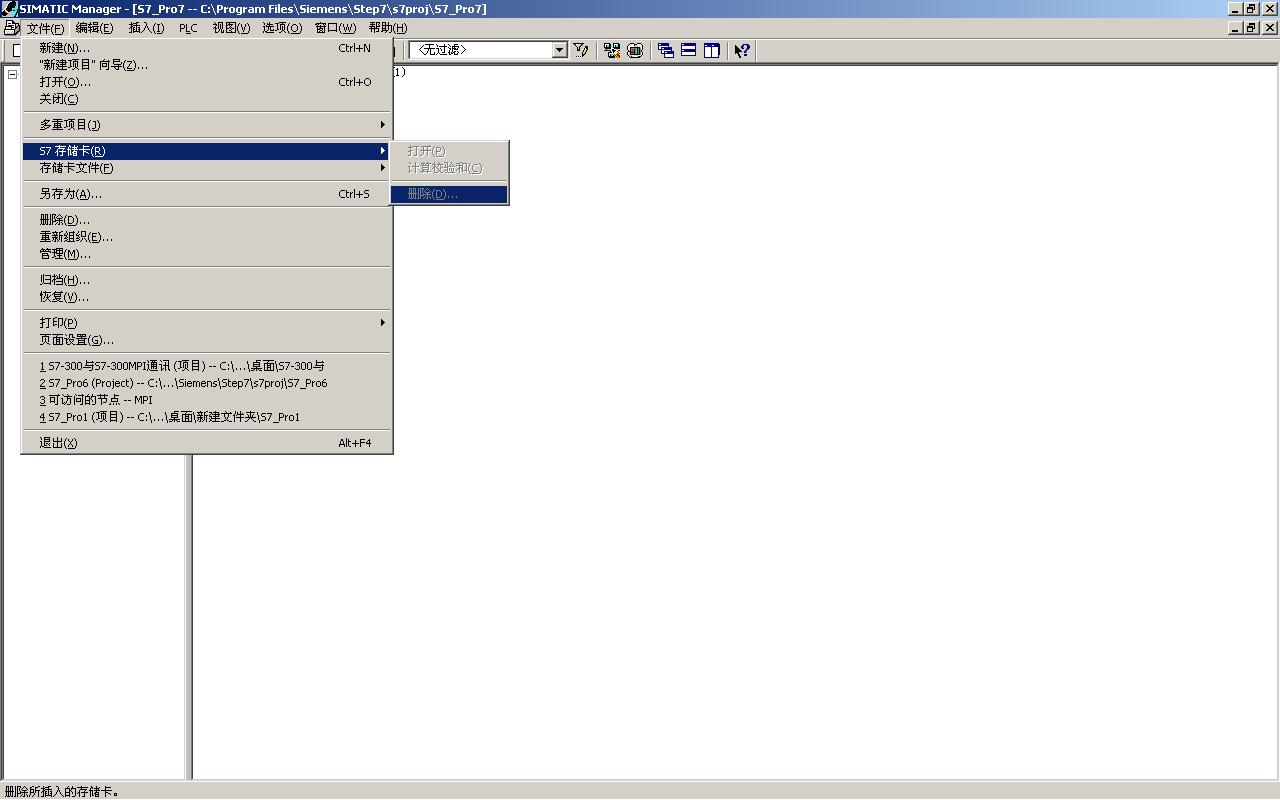The height and width of the screenshot is (800, 1280).
Task: Click the submenu item 计算校验和(C)
Action: [x=449, y=168]
